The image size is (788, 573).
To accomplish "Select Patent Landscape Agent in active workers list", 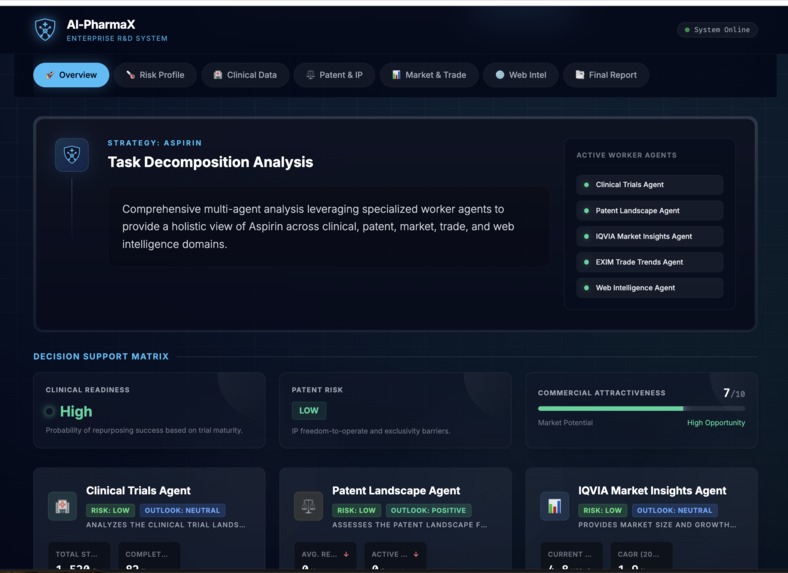I will click(x=650, y=211).
